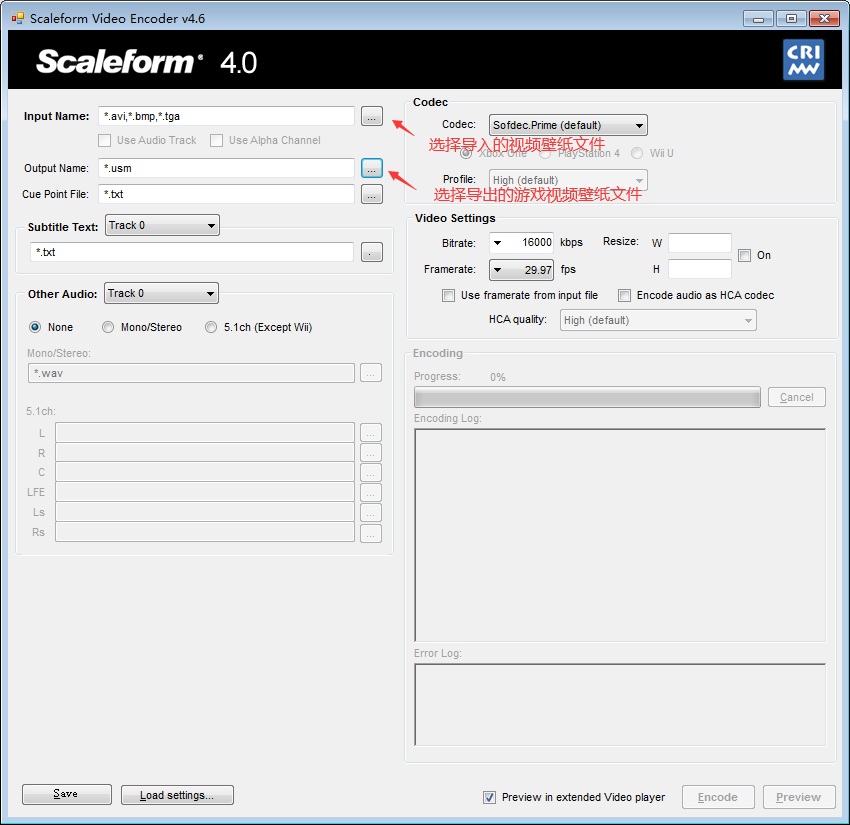Click the 5.1ch LFE channel field
Screen dimensions: 850x825
click(205, 492)
